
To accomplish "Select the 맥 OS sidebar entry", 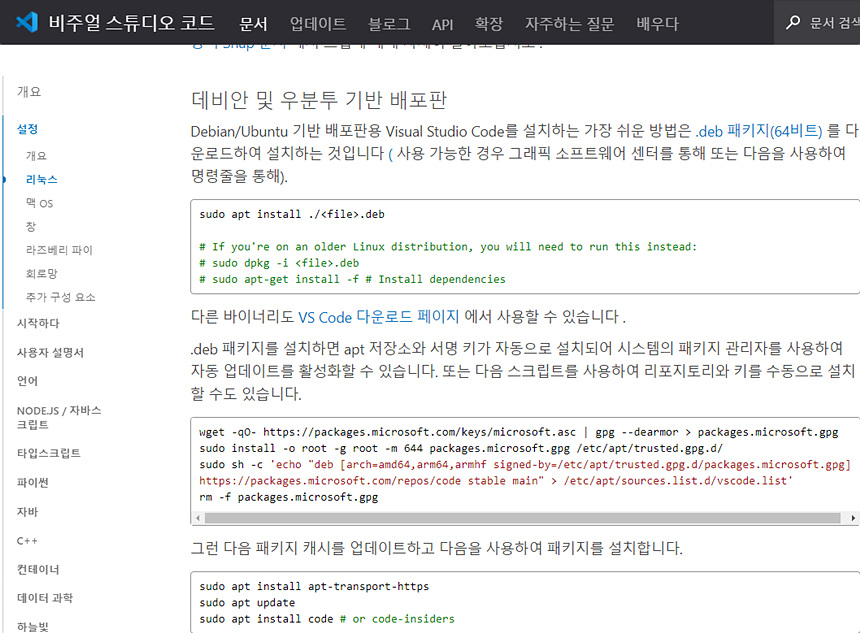I will pos(39,203).
